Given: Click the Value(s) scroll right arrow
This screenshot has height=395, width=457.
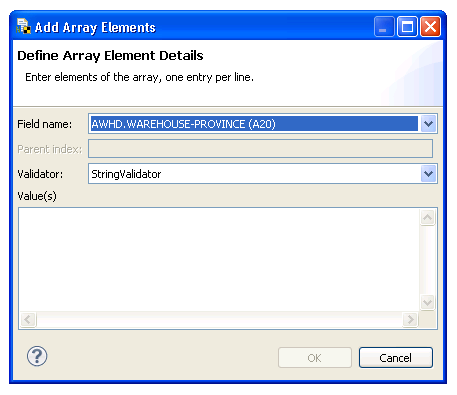Looking at the screenshot, I should [x=410, y=319].
